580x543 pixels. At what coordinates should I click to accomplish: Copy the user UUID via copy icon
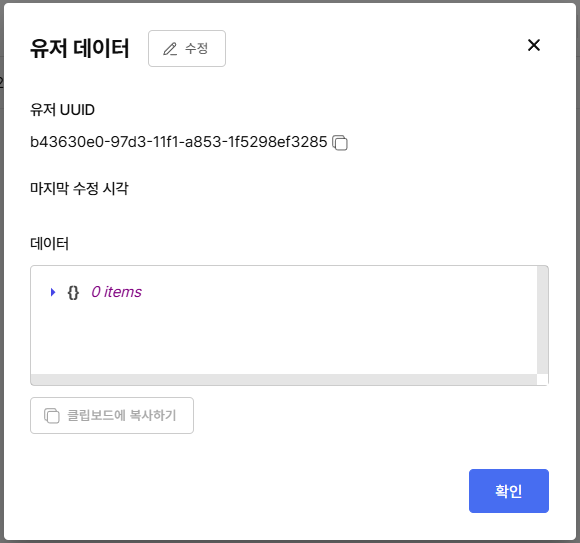tap(340, 142)
